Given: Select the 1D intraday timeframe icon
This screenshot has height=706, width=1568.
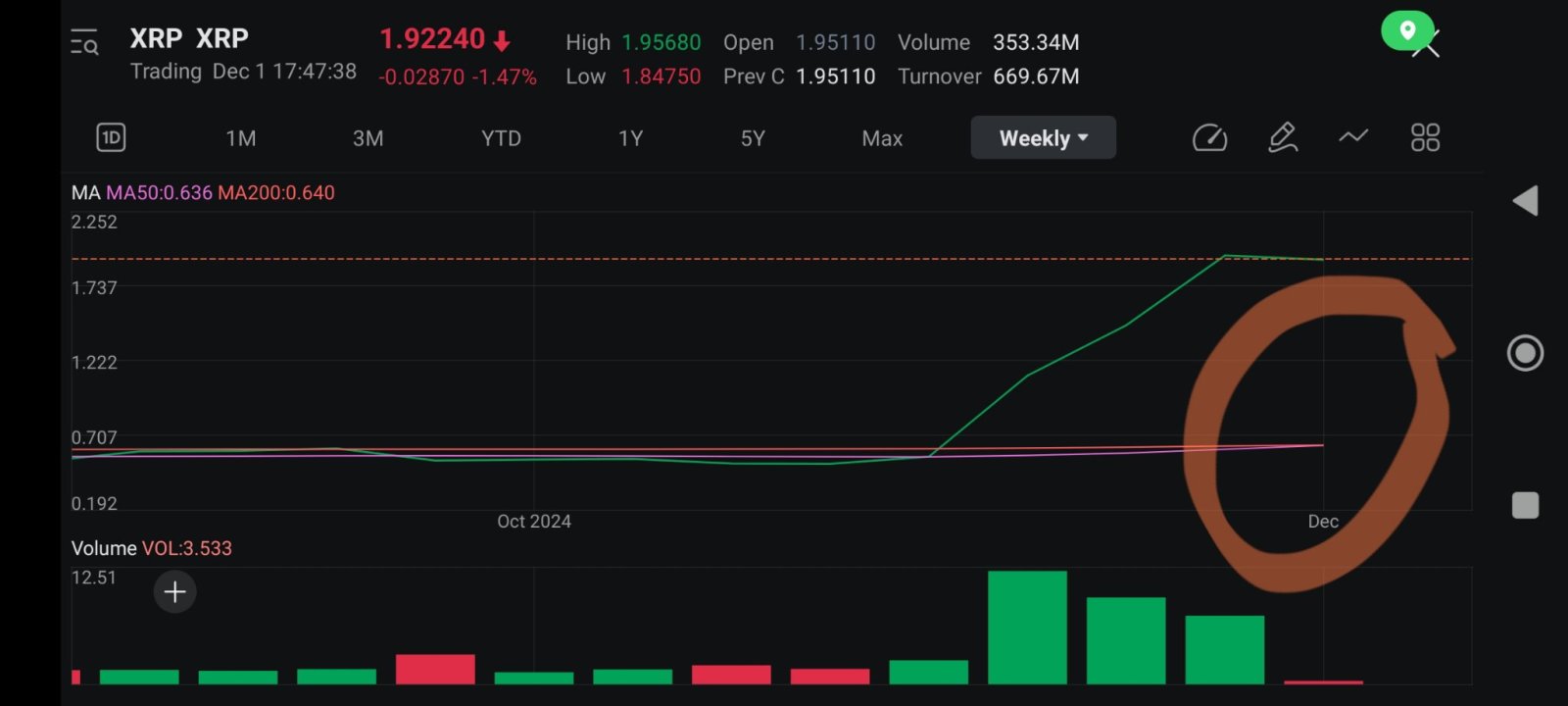Looking at the screenshot, I should pyautogui.click(x=112, y=137).
